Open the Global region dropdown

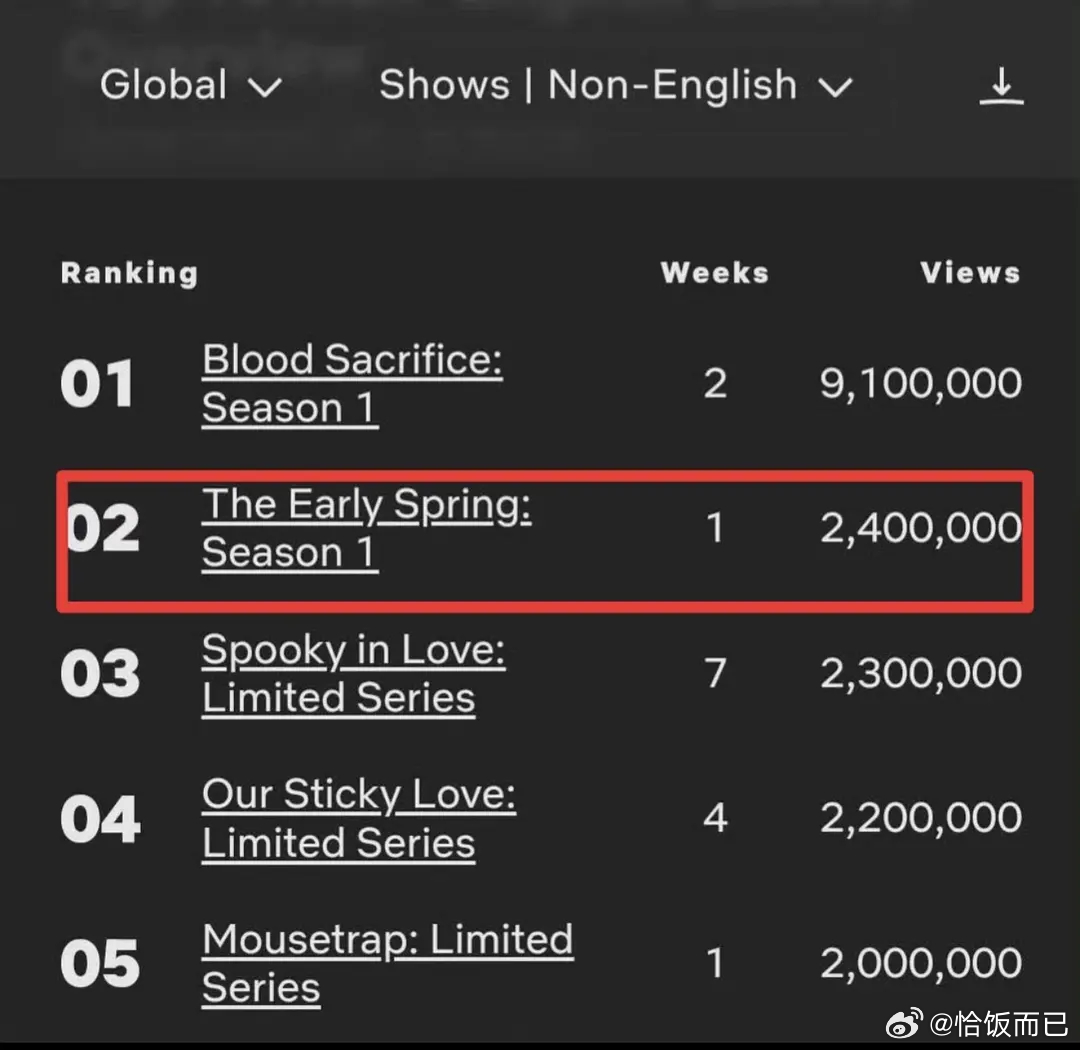191,85
